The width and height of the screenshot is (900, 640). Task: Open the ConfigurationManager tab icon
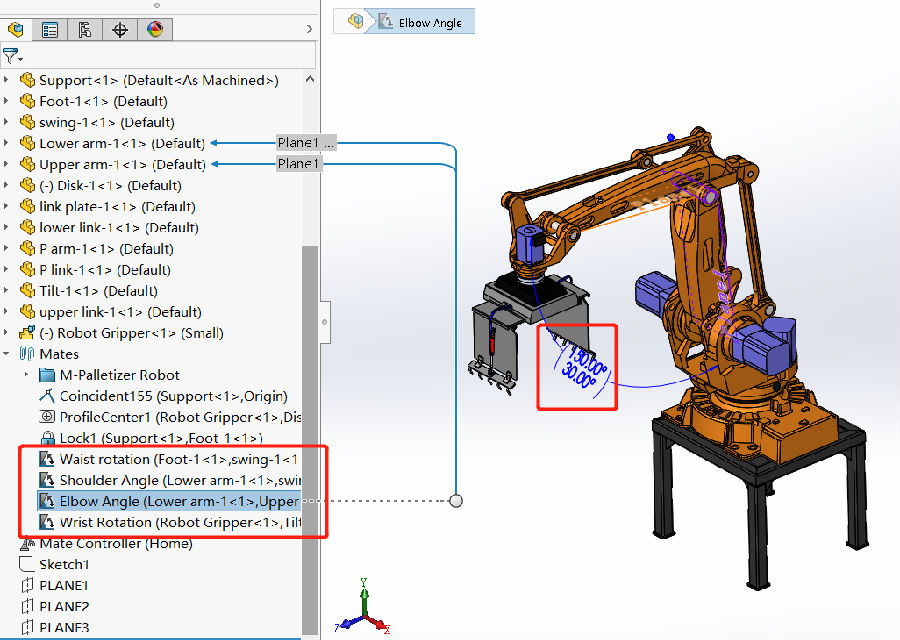point(85,29)
